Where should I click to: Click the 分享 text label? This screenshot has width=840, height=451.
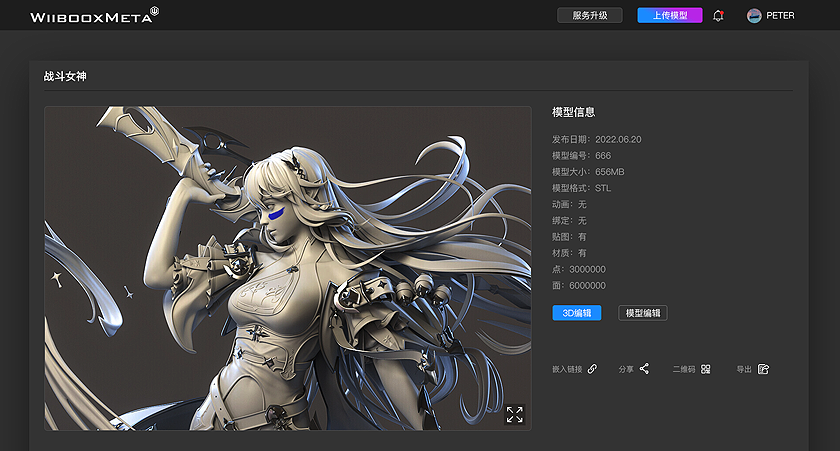[626, 369]
